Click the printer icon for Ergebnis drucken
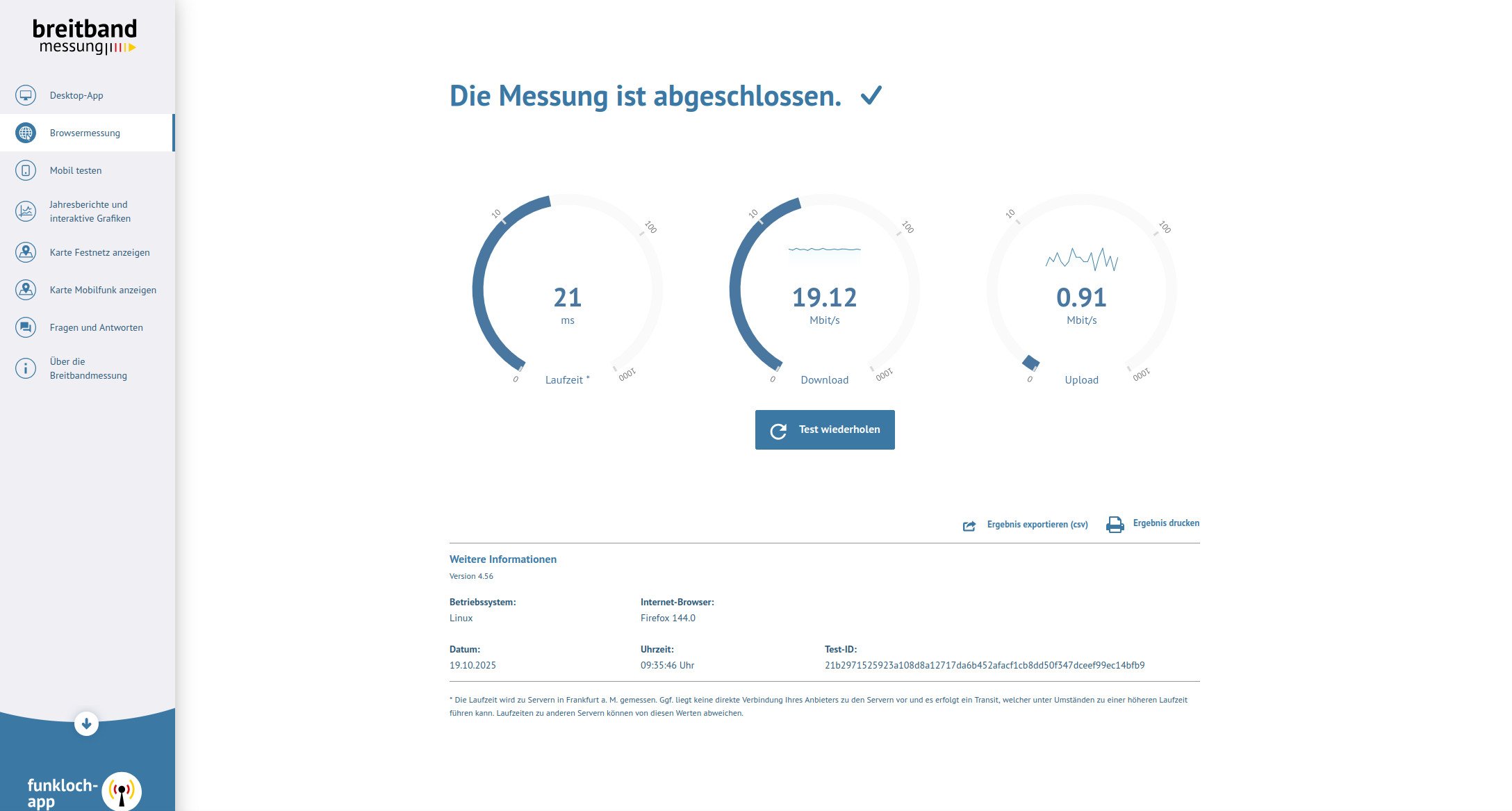The height and width of the screenshot is (811, 1512). pos(1115,525)
